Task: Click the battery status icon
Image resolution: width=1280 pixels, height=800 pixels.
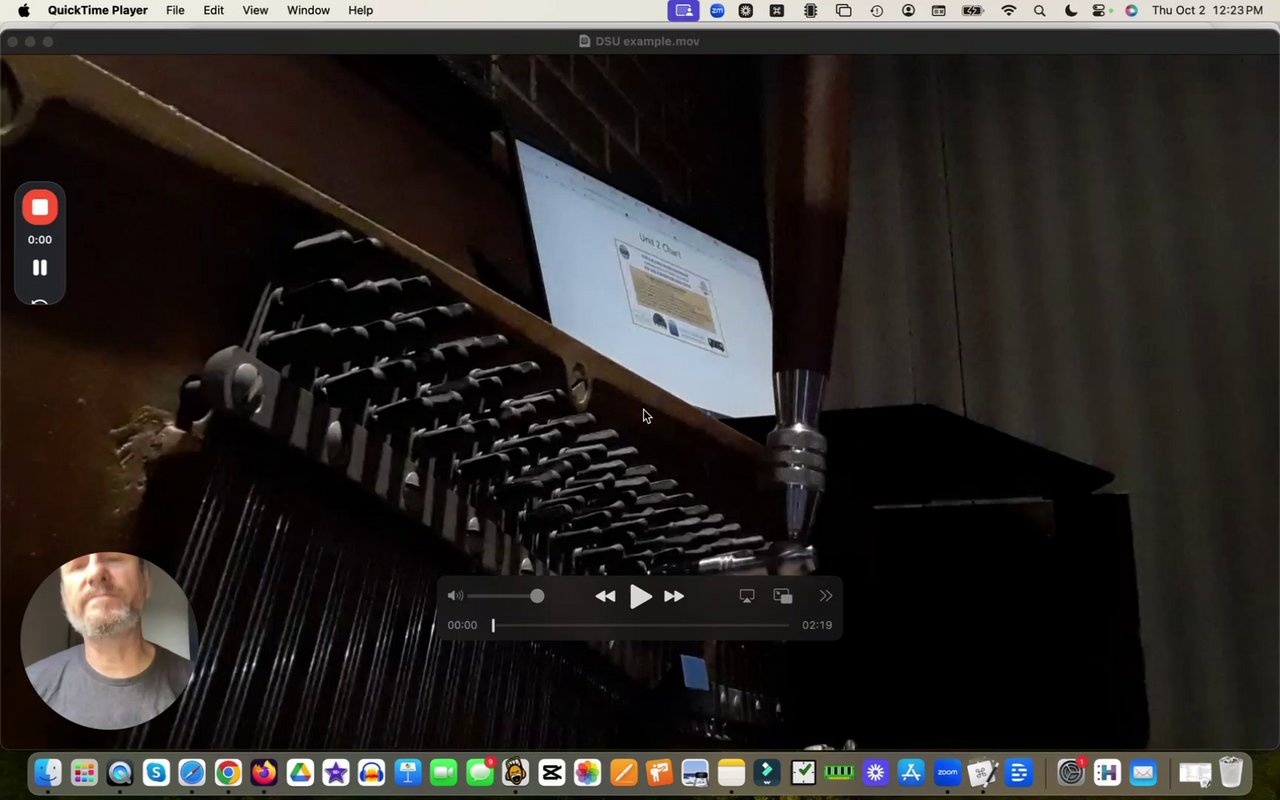Action: 972,10
